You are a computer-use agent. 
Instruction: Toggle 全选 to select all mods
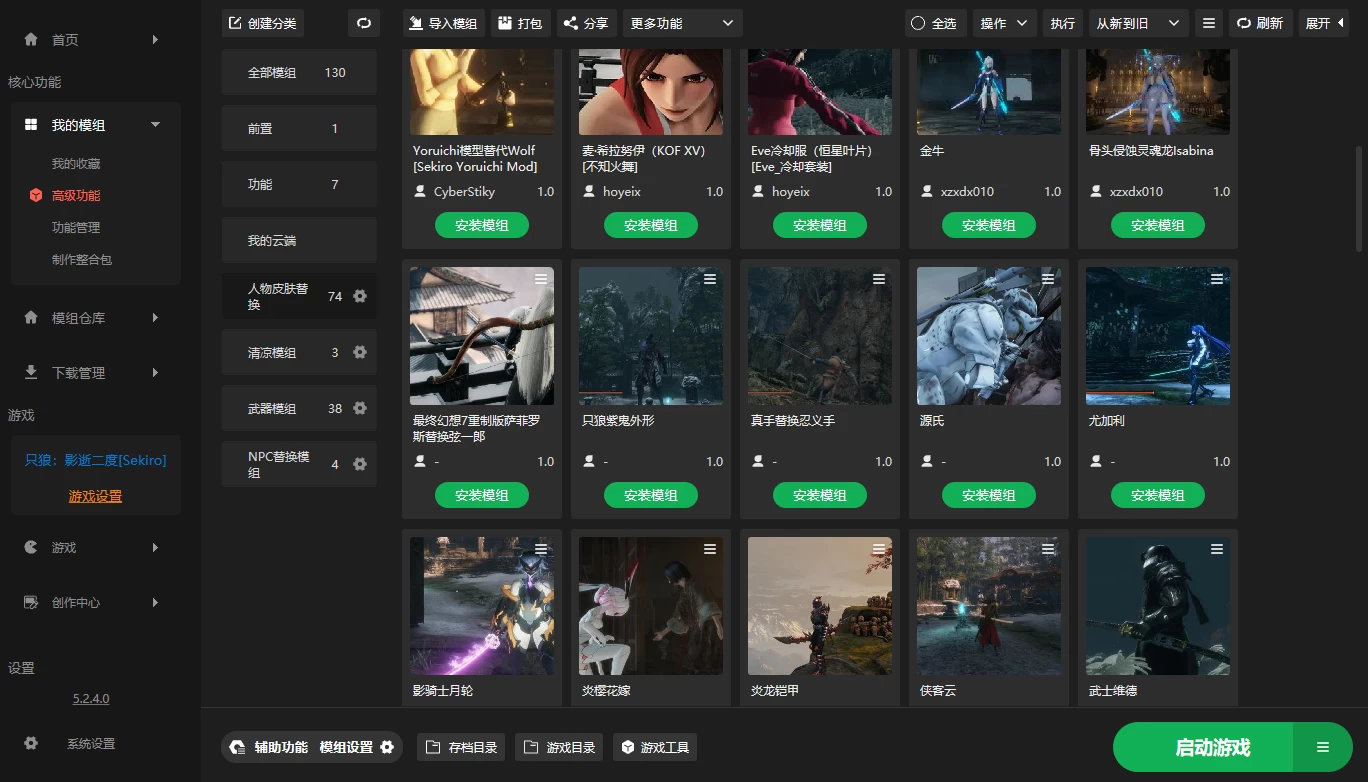click(935, 22)
